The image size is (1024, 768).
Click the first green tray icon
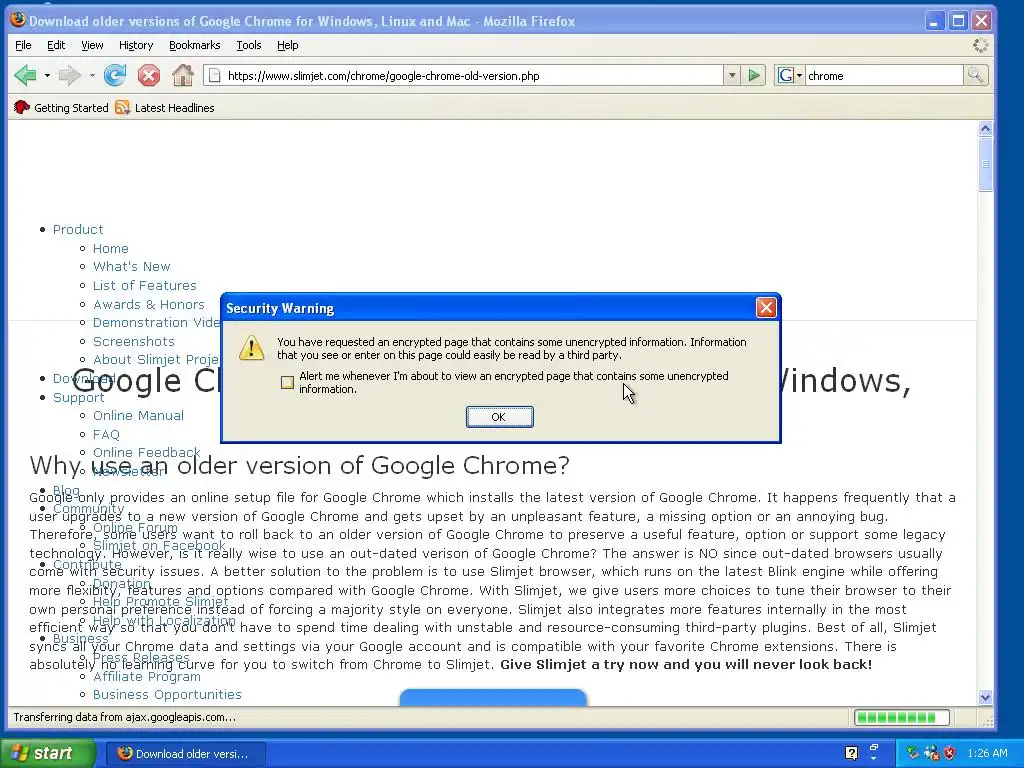point(913,753)
